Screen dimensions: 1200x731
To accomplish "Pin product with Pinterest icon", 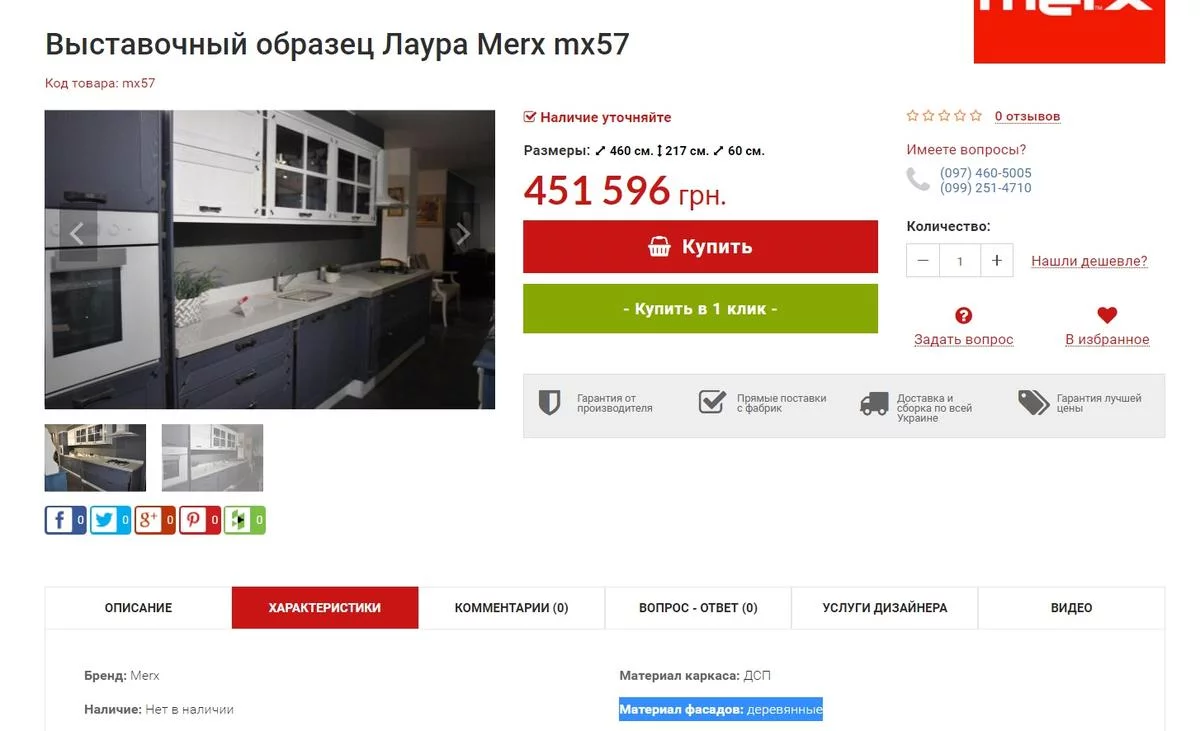I will pyautogui.click(x=193, y=520).
